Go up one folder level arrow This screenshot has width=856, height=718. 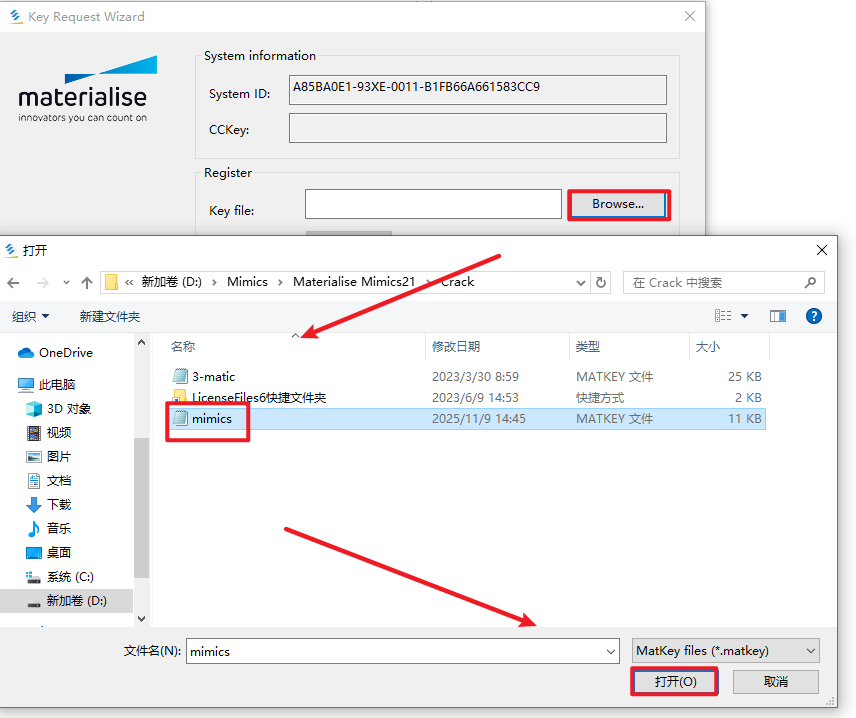[x=88, y=282]
